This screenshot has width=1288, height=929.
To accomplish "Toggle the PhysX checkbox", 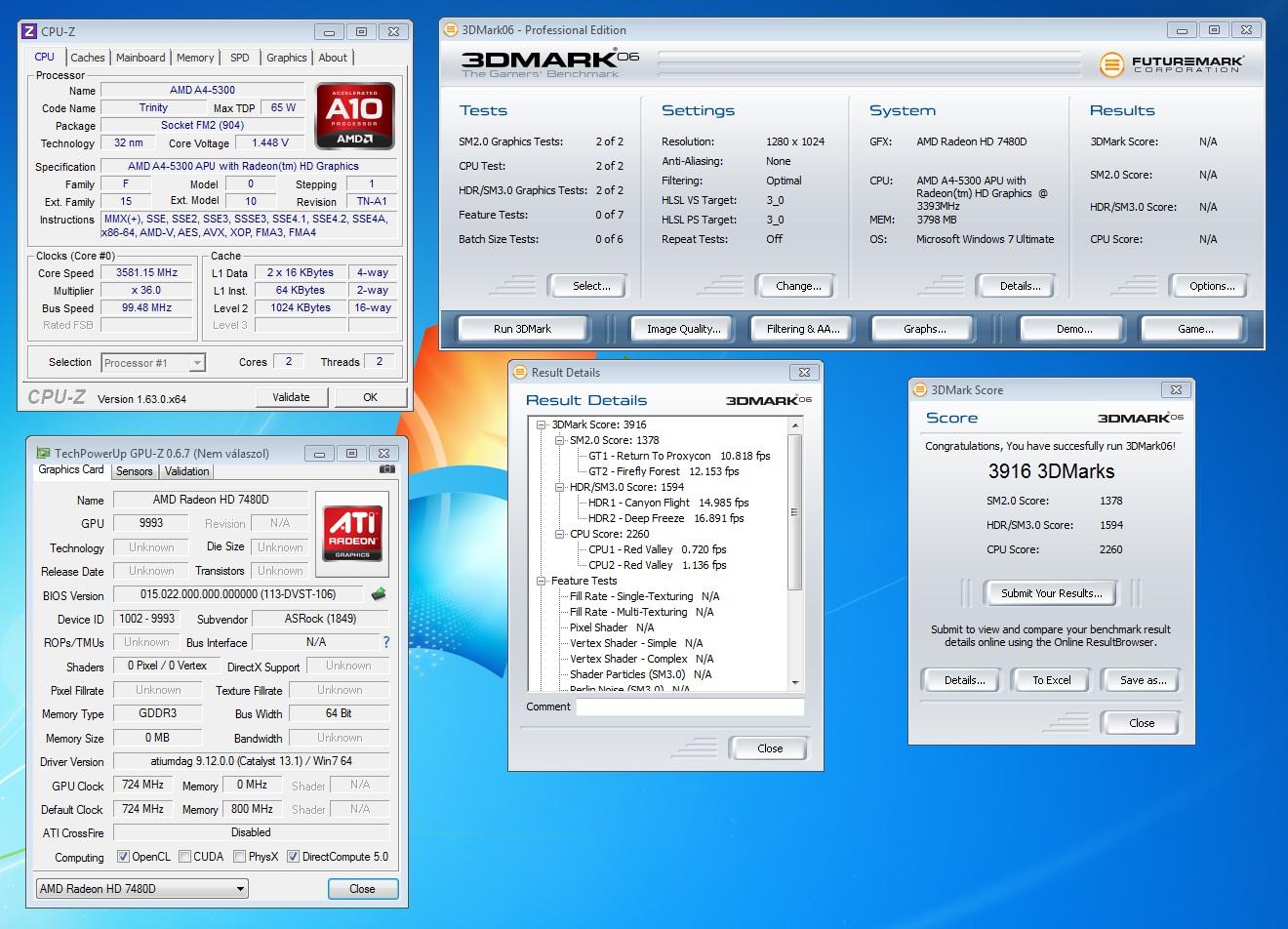I will pos(239,857).
